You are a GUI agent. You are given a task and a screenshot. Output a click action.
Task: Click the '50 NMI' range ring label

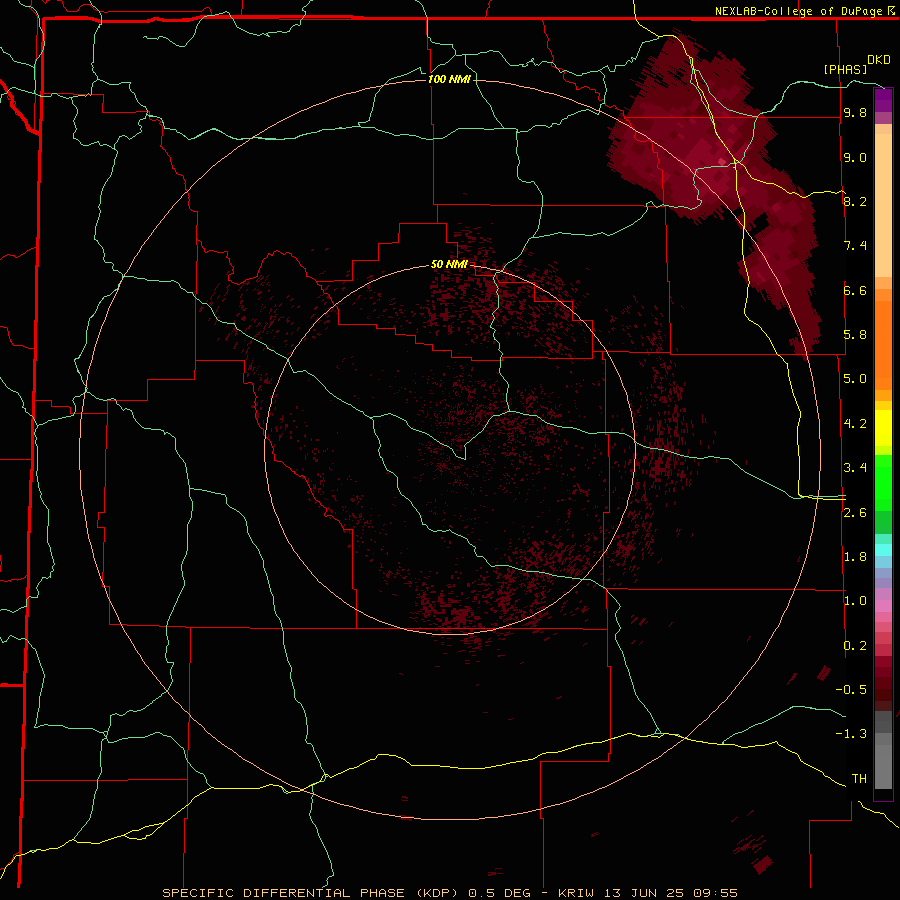[449, 264]
